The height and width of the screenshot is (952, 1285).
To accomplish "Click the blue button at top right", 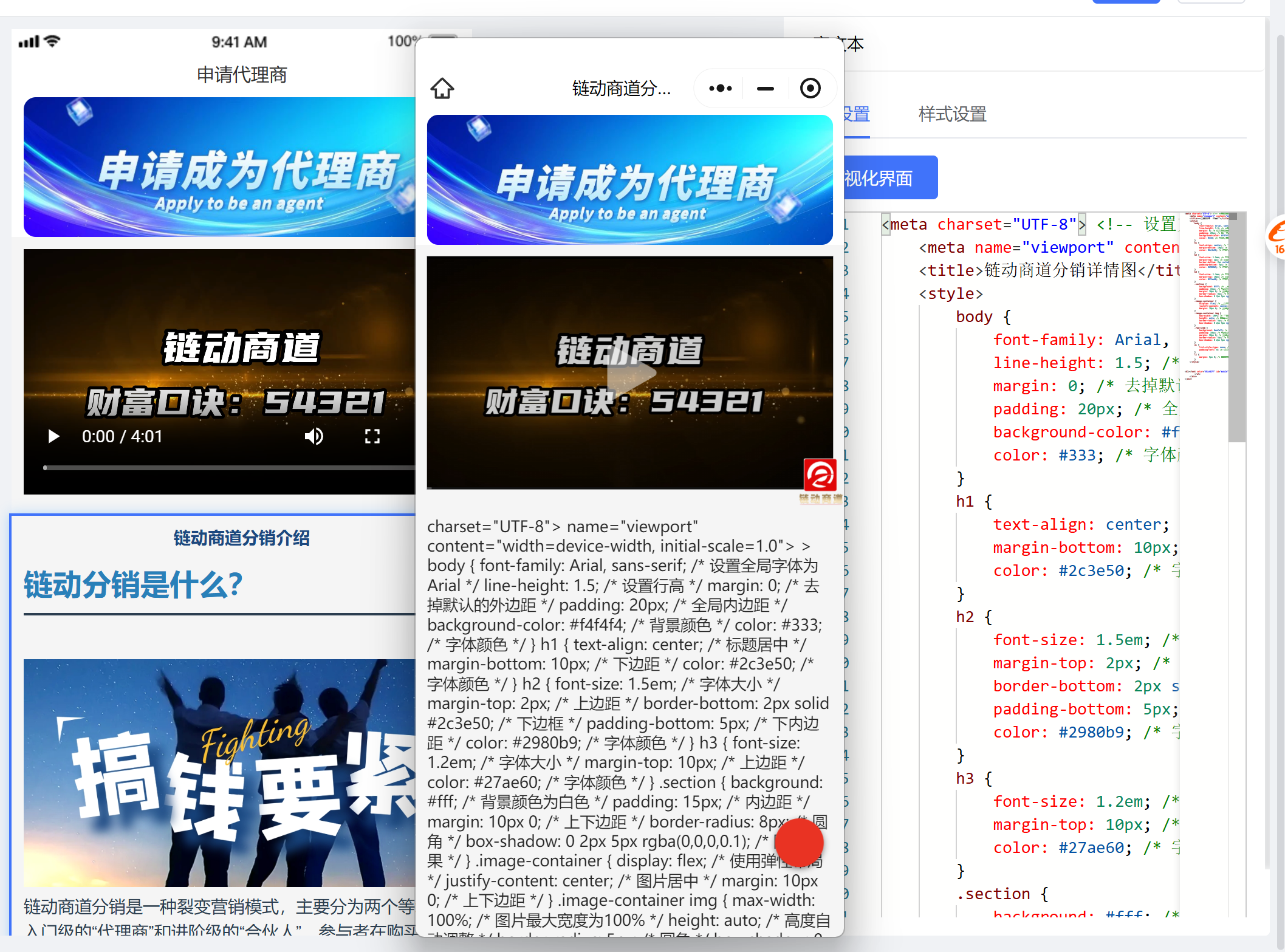I will pyautogui.click(x=1126, y=2).
